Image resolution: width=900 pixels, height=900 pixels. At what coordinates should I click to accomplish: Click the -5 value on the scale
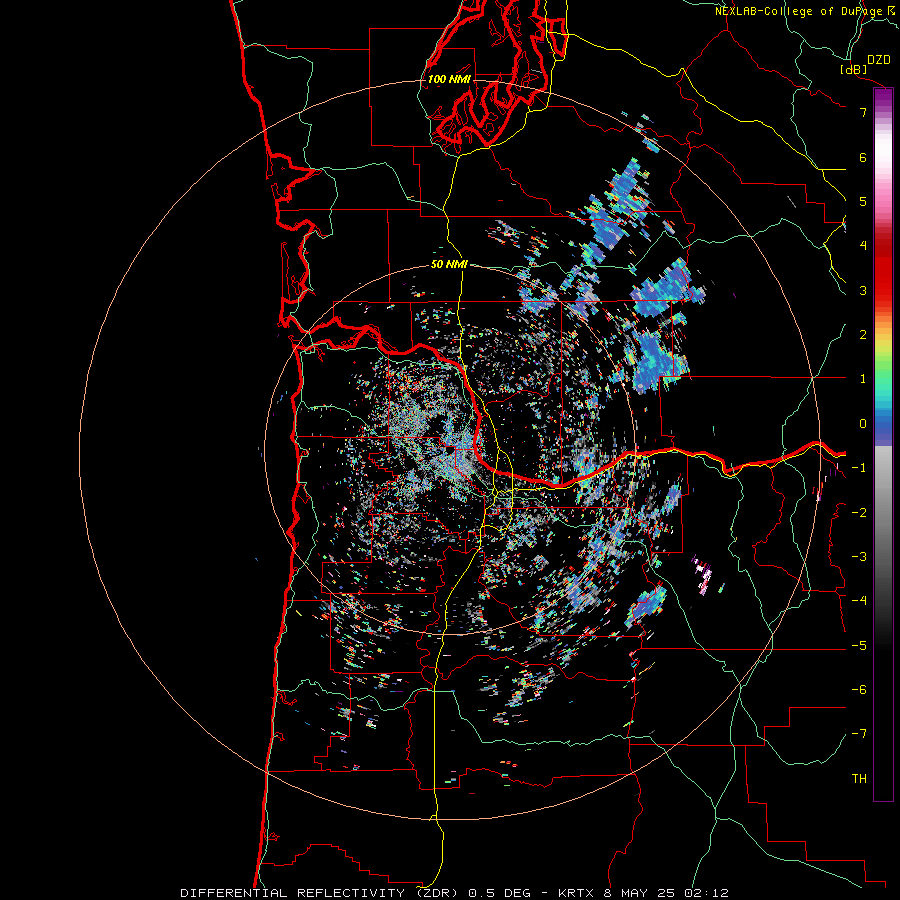tap(859, 646)
